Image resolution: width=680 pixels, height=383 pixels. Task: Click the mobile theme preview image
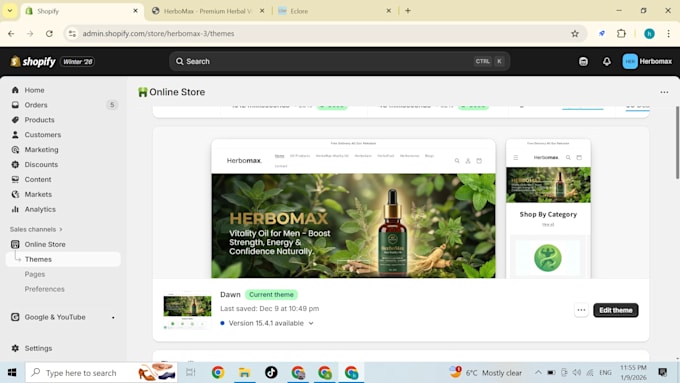pos(548,209)
